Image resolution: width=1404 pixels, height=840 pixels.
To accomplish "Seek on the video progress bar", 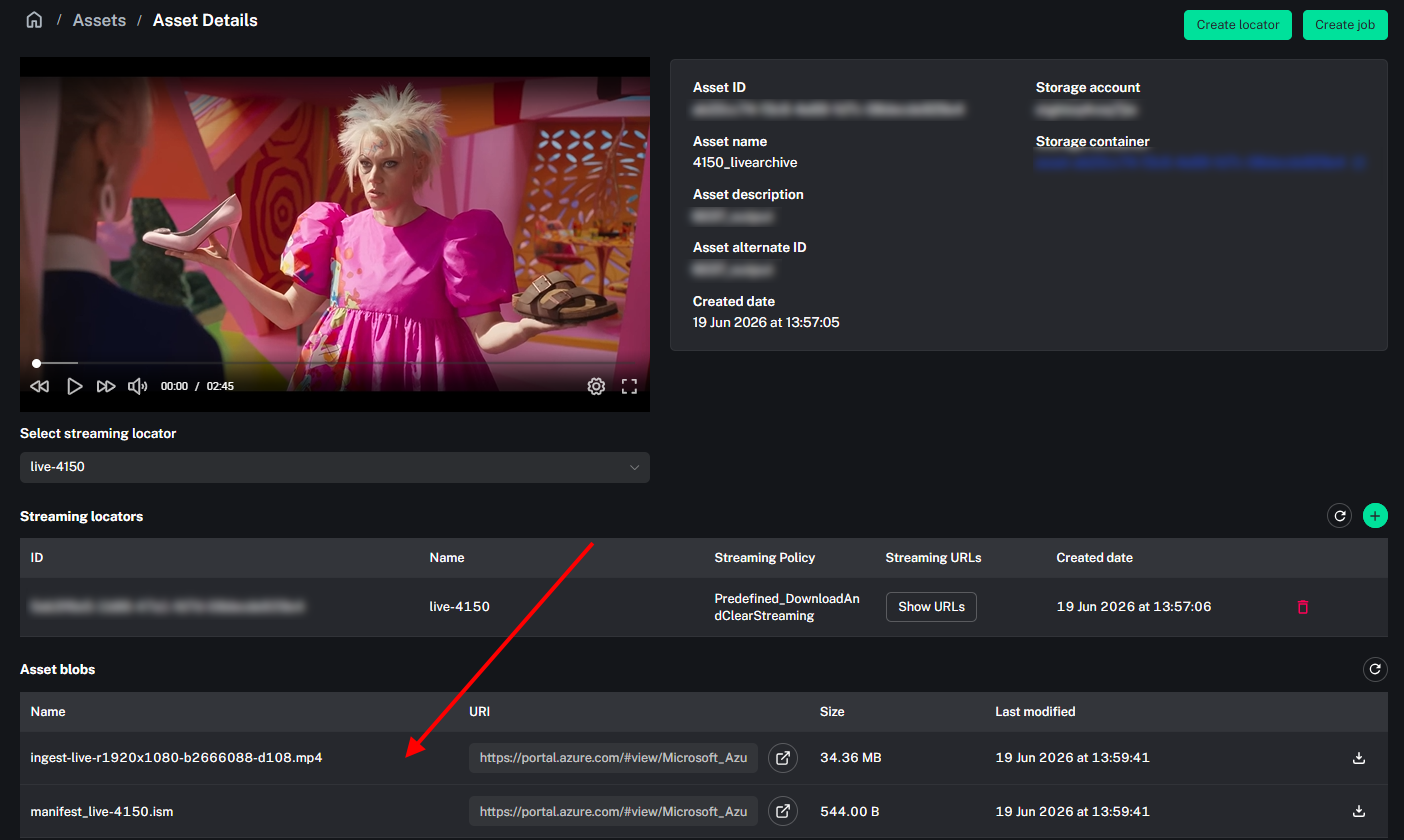I will 335,363.
